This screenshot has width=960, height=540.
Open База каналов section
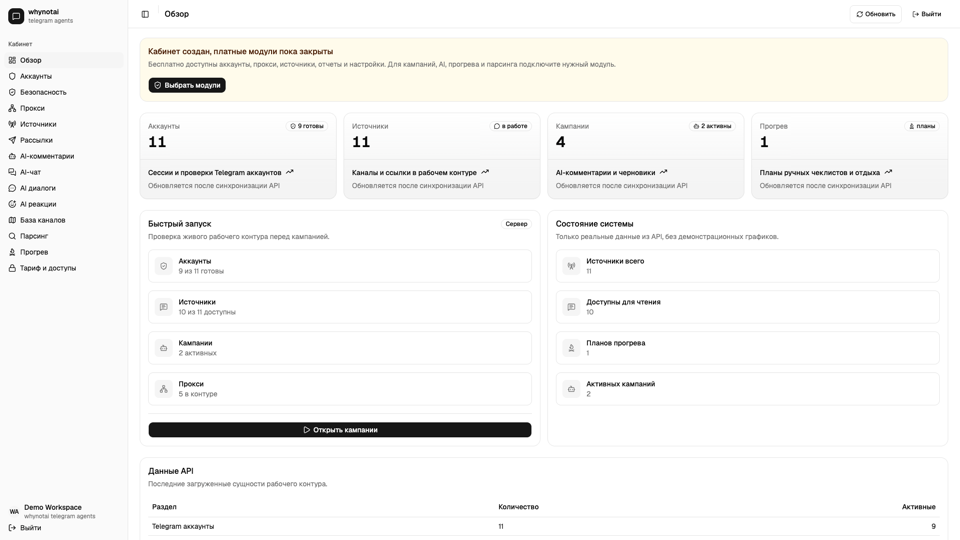[64, 220]
